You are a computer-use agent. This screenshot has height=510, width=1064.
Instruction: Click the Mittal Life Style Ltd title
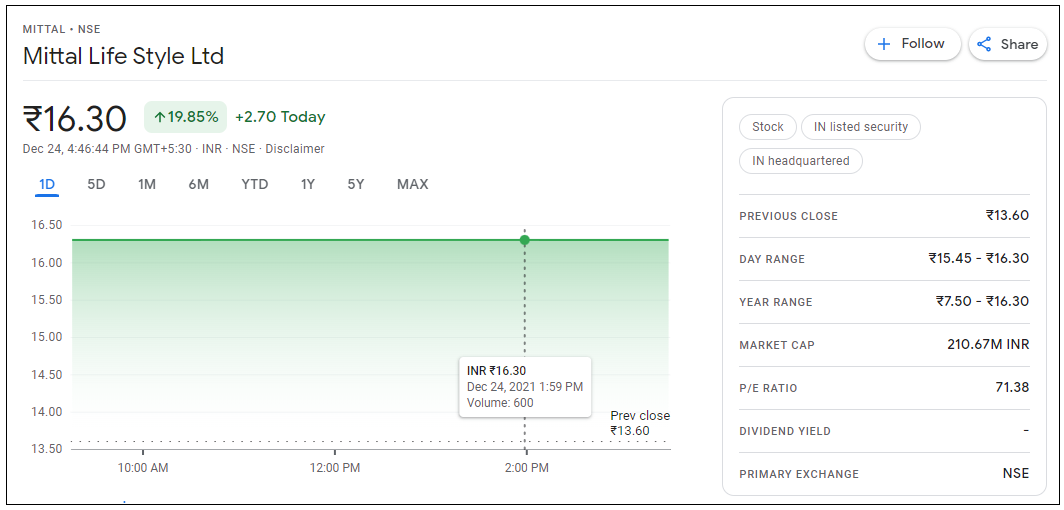[x=124, y=56]
